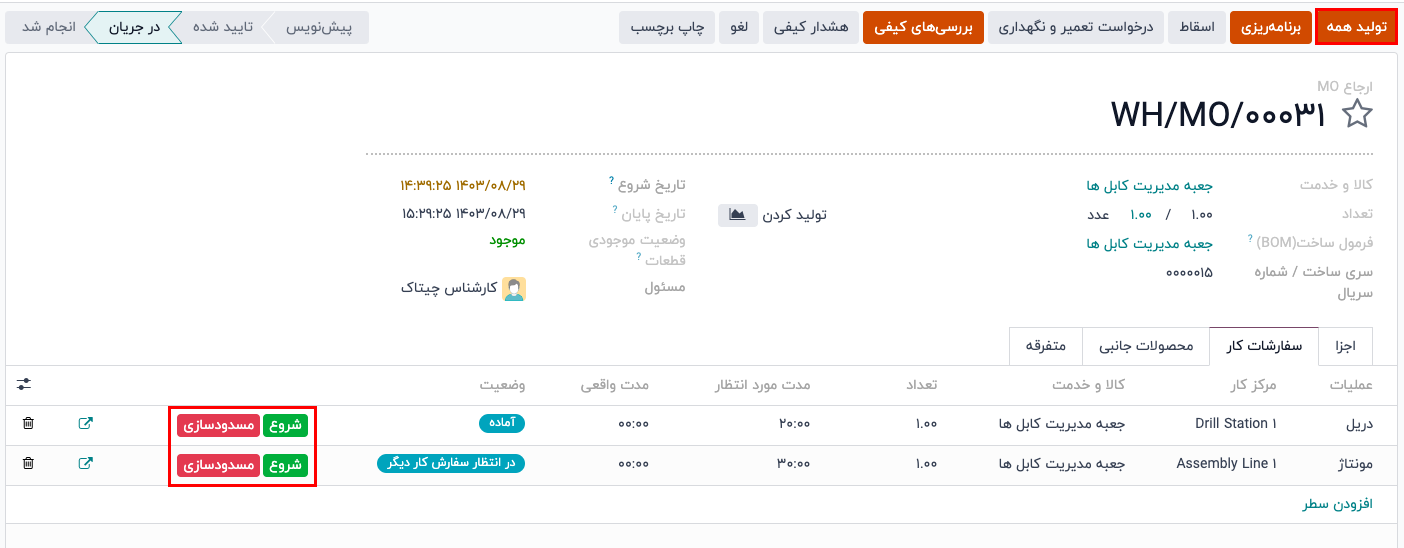Screen dimensions: 1404x548
Task: Click the forecast chart icon
Action: click(738, 215)
